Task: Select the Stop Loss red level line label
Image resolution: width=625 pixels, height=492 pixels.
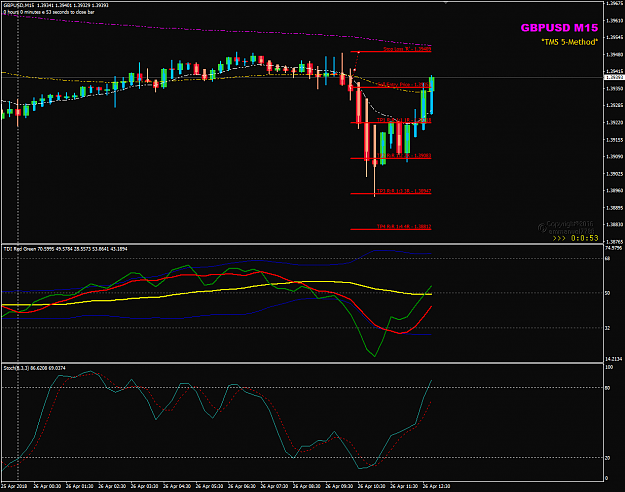Action: coord(407,49)
